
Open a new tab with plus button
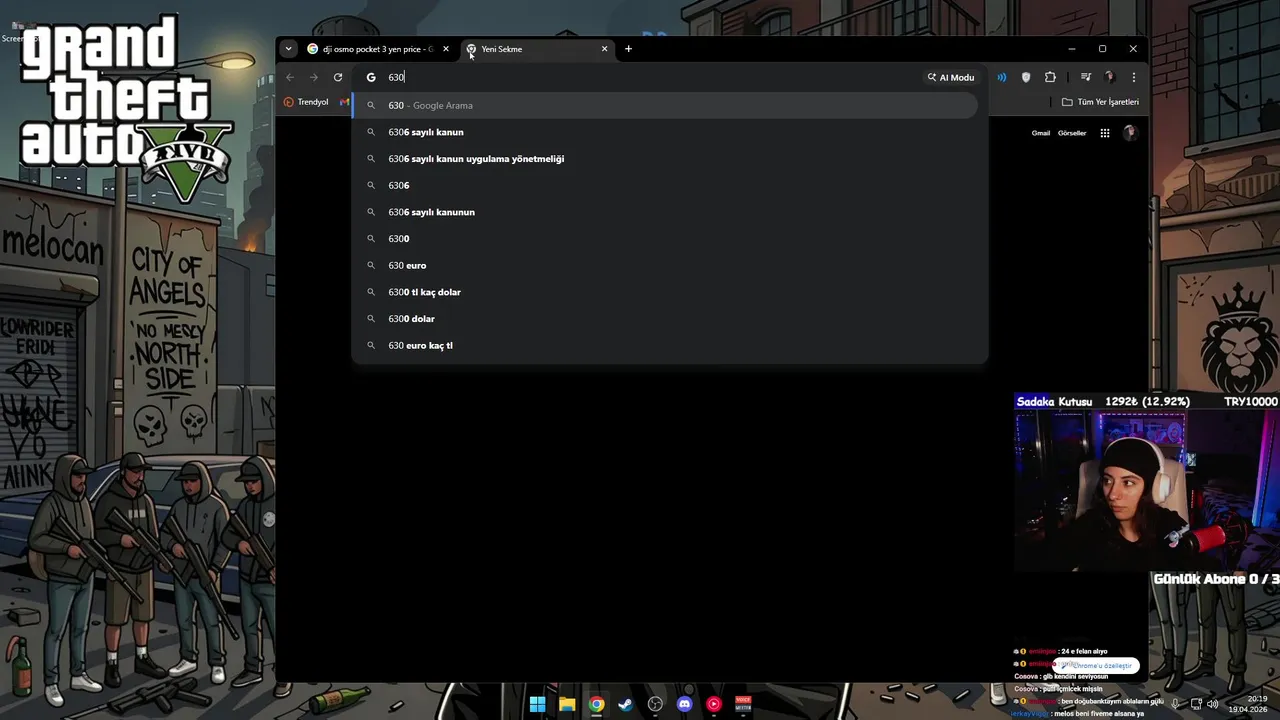[x=628, y=49]
